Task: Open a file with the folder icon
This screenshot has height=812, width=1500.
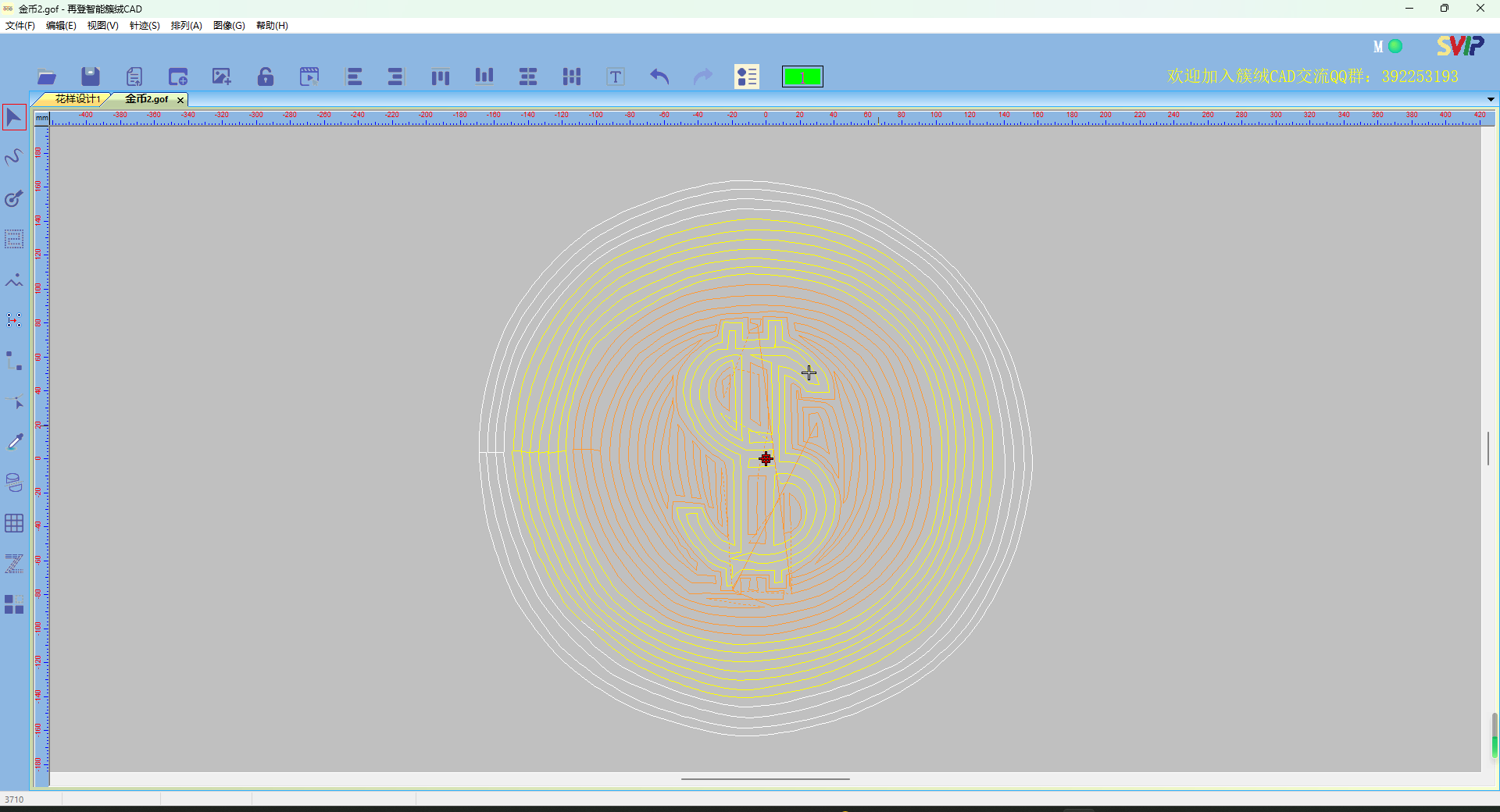Action: (47, 77)
